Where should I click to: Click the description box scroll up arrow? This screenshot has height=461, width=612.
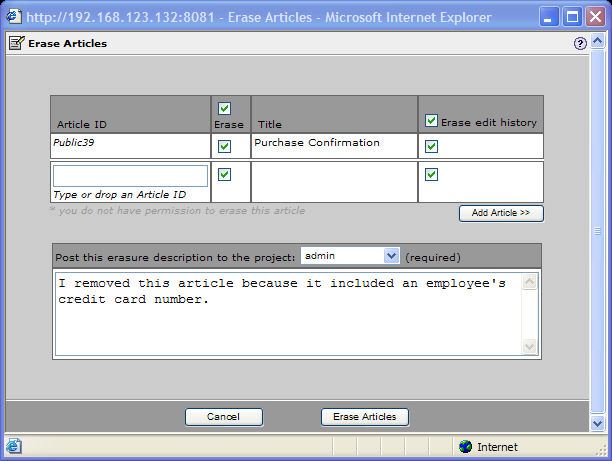tap(530, 282)
